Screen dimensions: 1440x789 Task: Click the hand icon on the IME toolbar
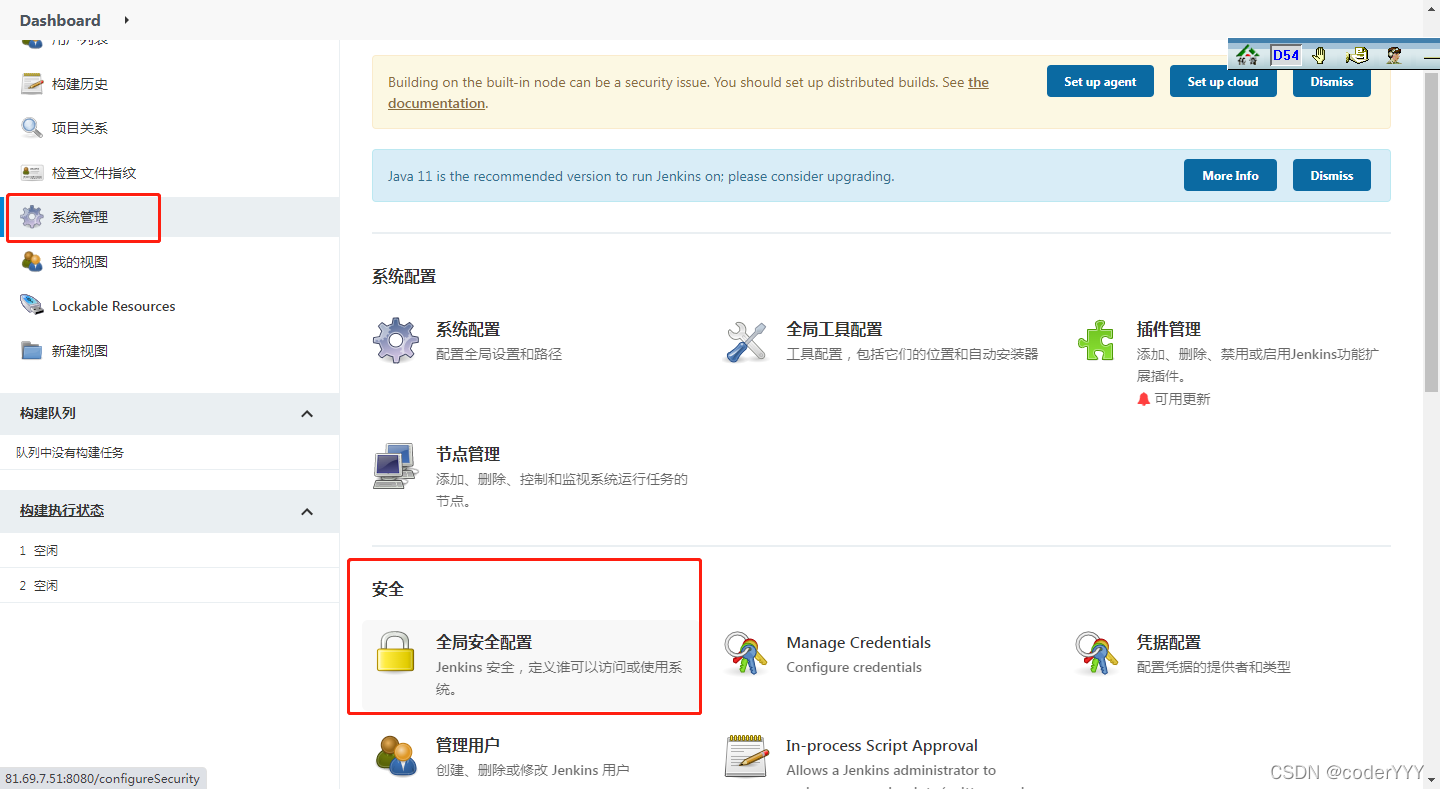[1319, 55]
